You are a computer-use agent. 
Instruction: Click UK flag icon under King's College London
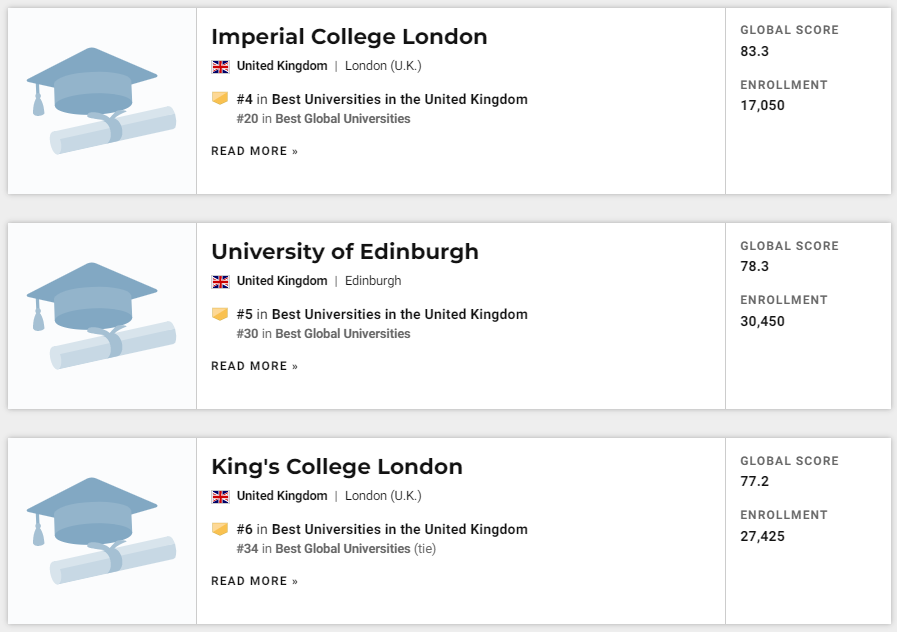[x=221, y=497]
